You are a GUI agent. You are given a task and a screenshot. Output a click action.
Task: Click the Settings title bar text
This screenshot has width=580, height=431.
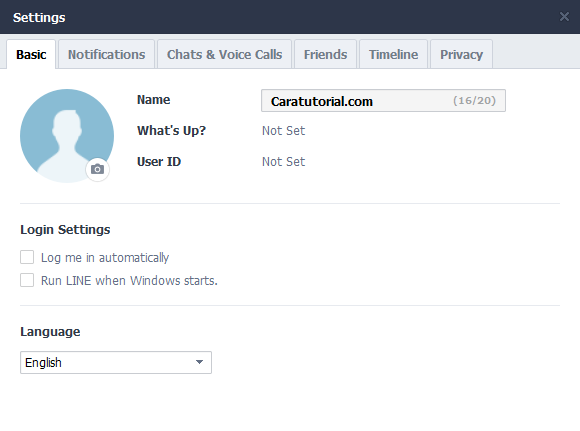[39, 17]
